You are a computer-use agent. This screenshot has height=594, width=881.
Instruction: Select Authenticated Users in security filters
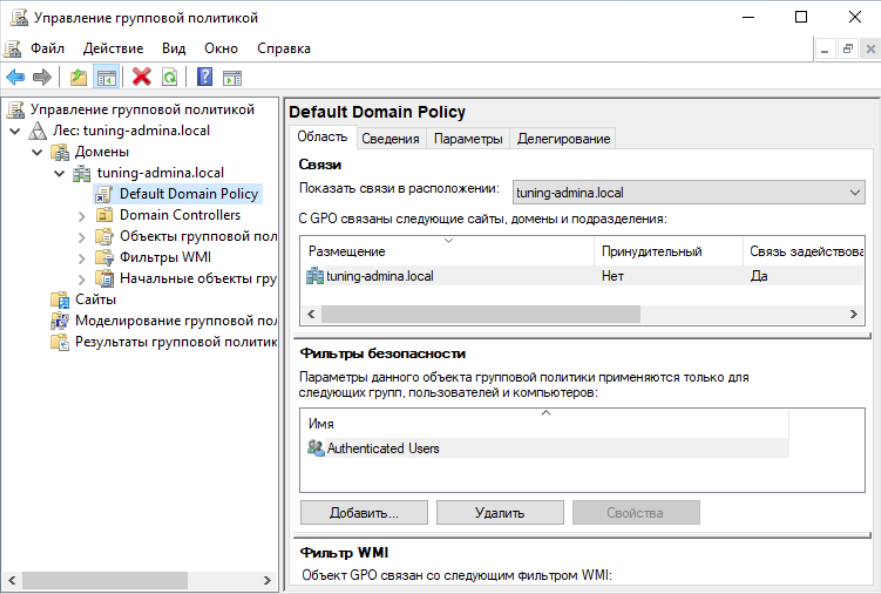click(x=383, y=448)
